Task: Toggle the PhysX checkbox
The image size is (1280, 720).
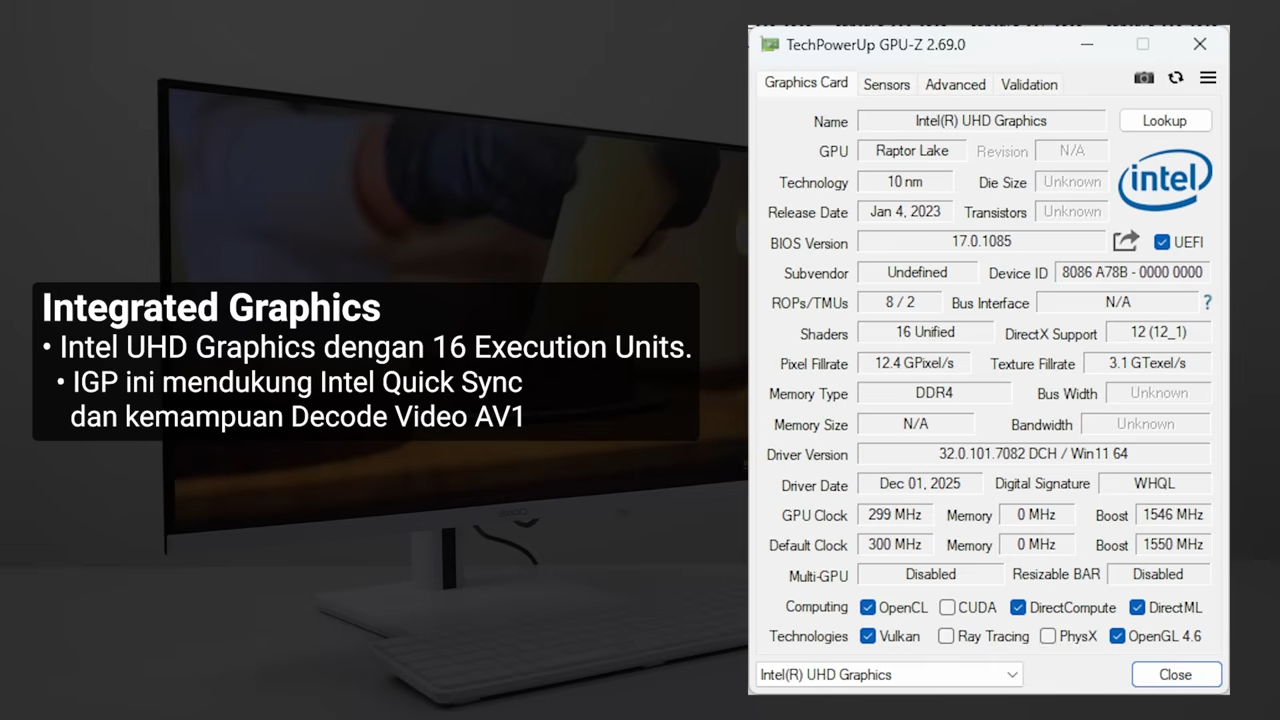Action: pyautogui.click(x=1048, y=636)
